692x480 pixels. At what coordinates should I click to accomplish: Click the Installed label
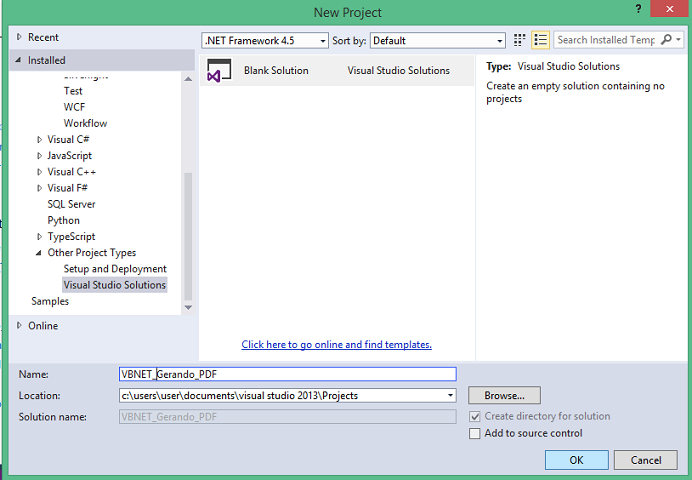click(x=46, y=60)
